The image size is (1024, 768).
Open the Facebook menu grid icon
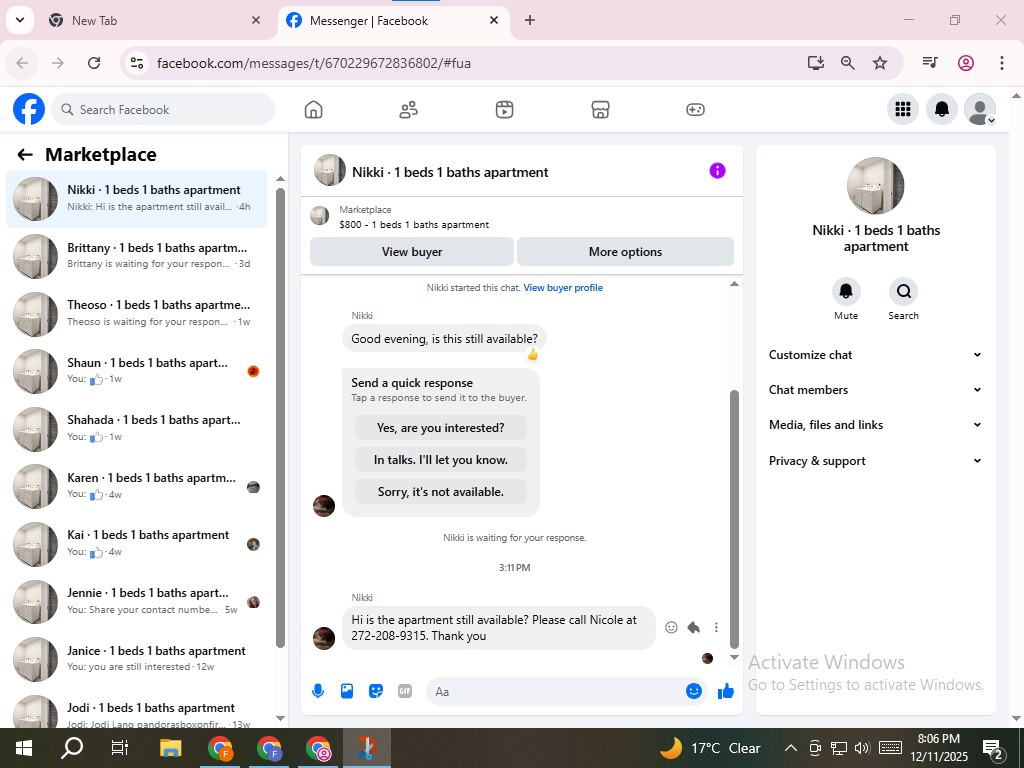pos(903,109)
